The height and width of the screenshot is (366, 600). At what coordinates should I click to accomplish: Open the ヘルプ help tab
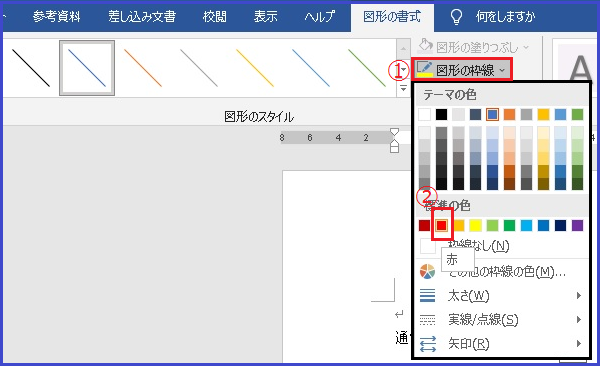point(320,17)
